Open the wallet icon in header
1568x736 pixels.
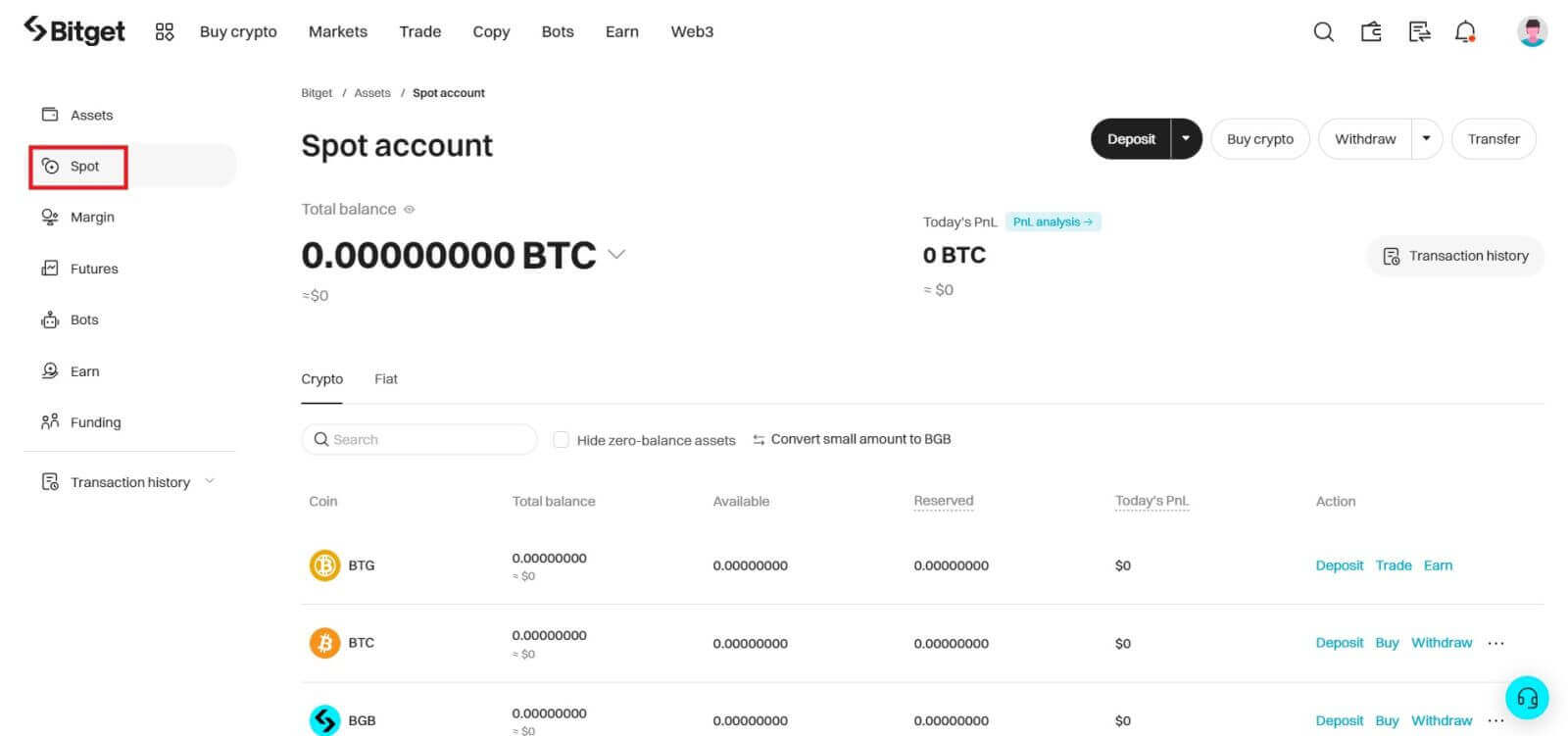1371,32
